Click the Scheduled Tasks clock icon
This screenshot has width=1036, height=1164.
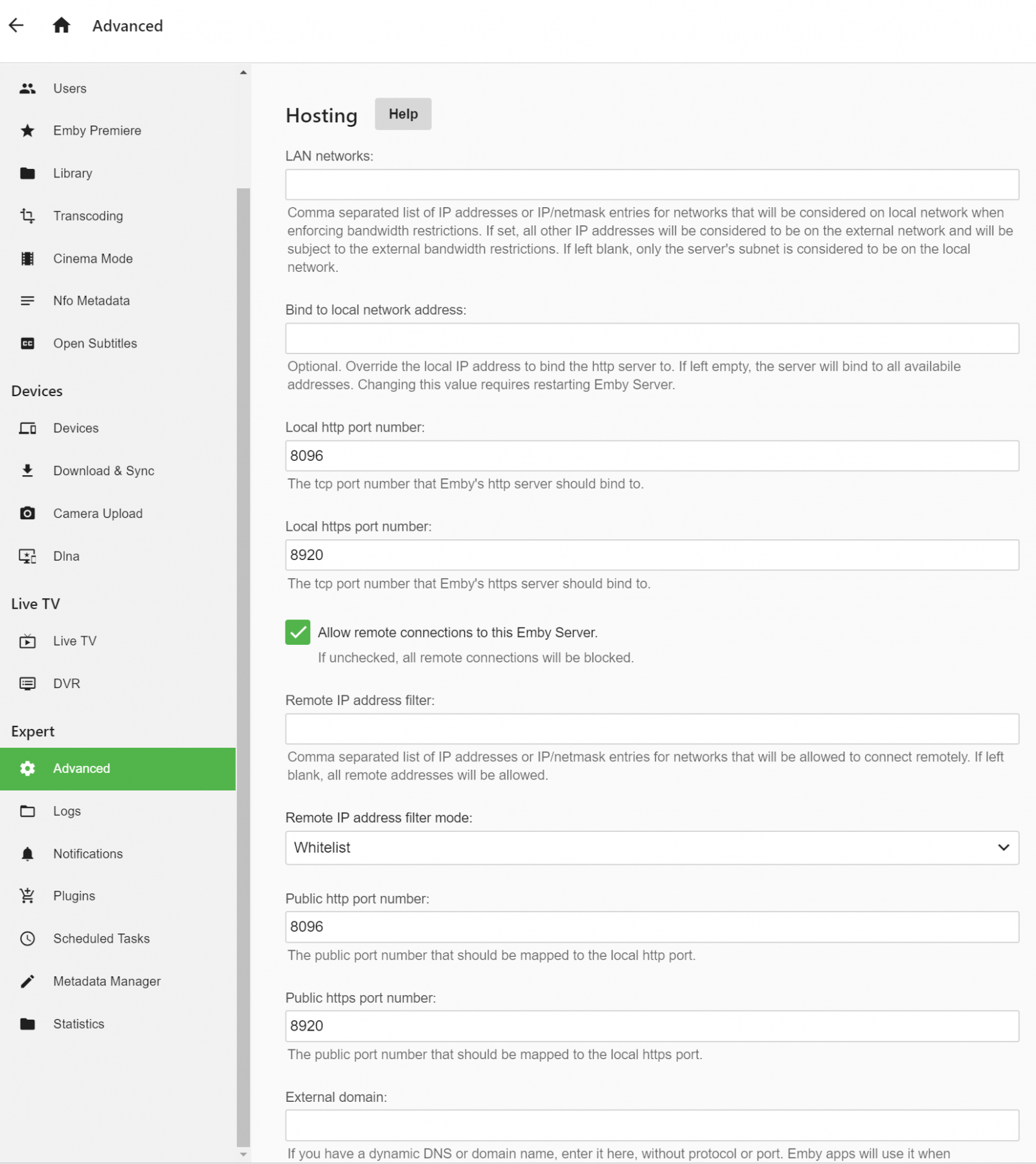[27, 939]
